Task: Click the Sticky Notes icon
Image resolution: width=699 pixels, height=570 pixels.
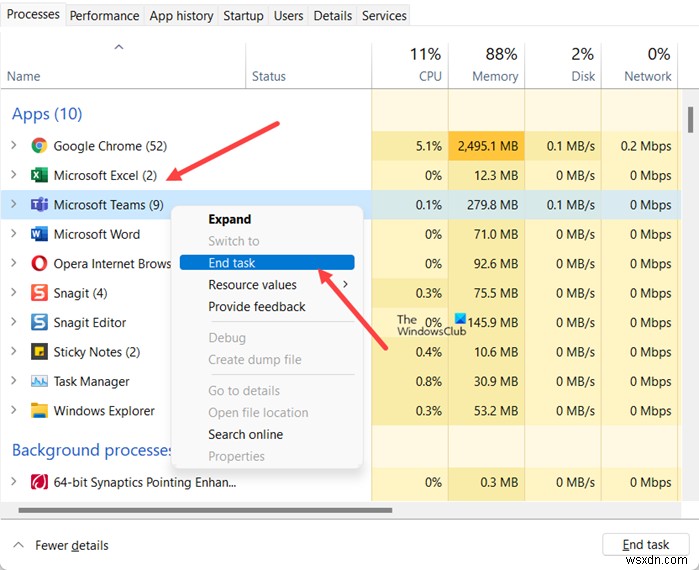Action: tap(39, 352)
